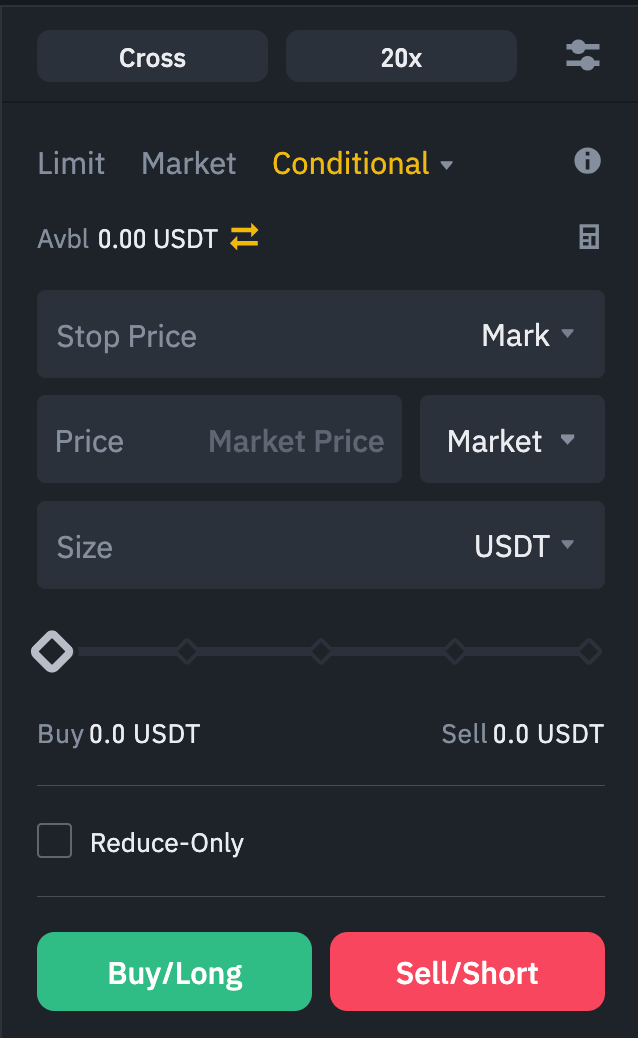Screen dimensions: 638x1038
Task: Click the first slider handle diamond
Action: [52, 652]
